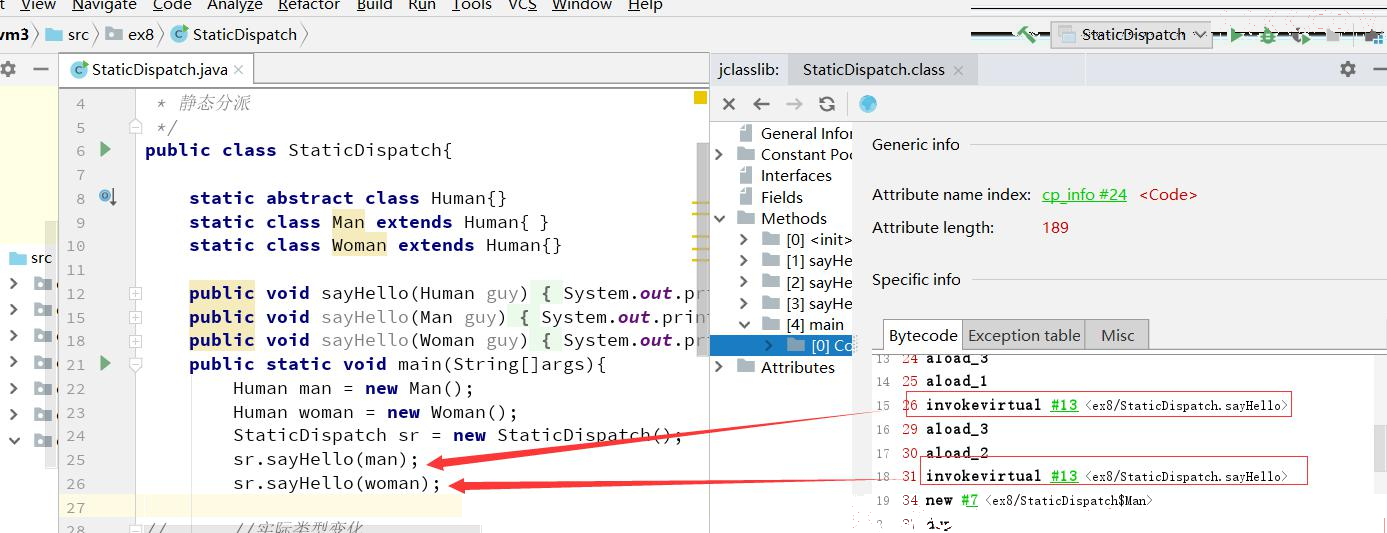Viewport: 1387px width, 533px height.
Task: Collapse the Methods tree node
Action: pos(719,218)
